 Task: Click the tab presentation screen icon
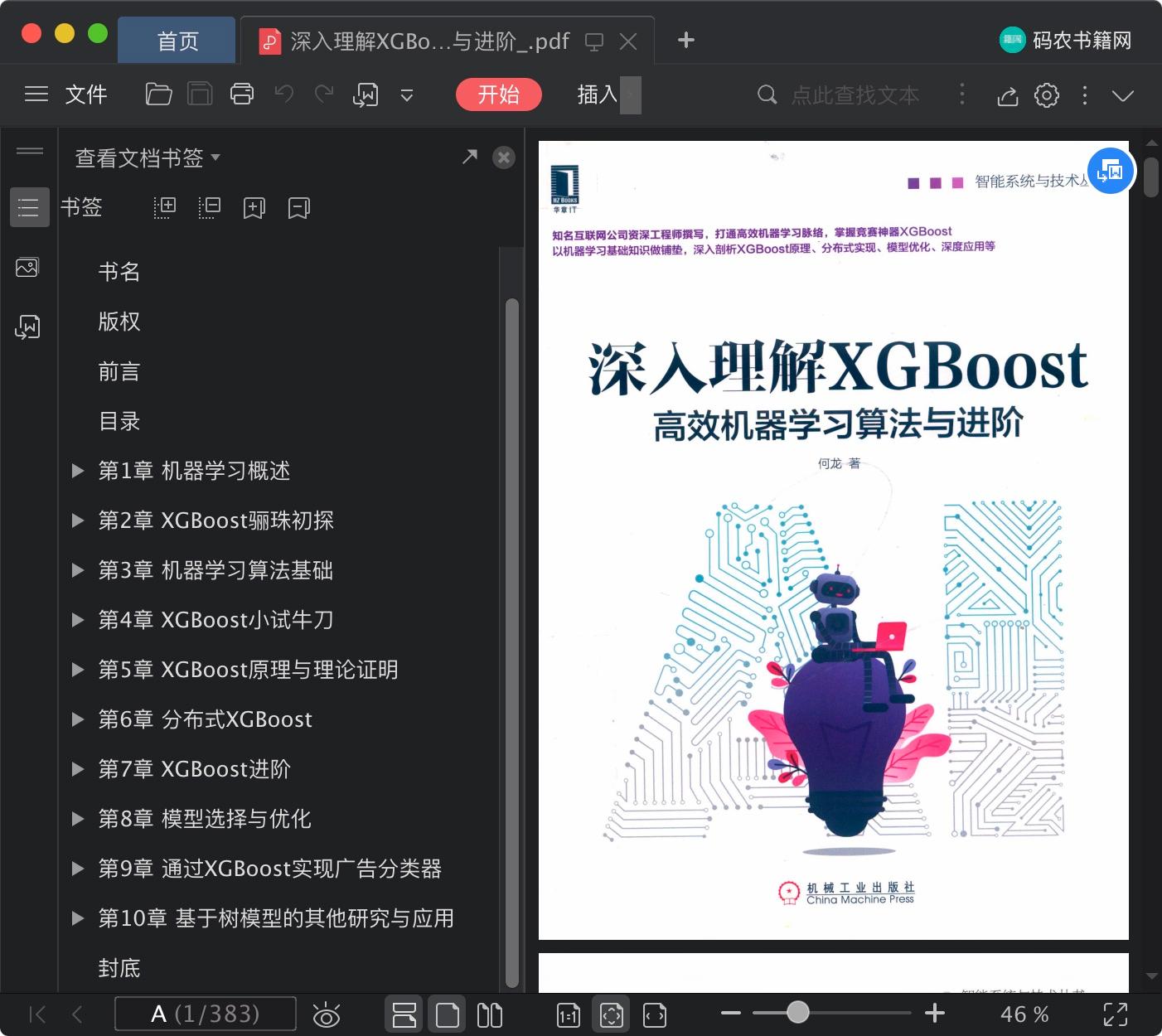pyautogui.click(x=594, y=41)
